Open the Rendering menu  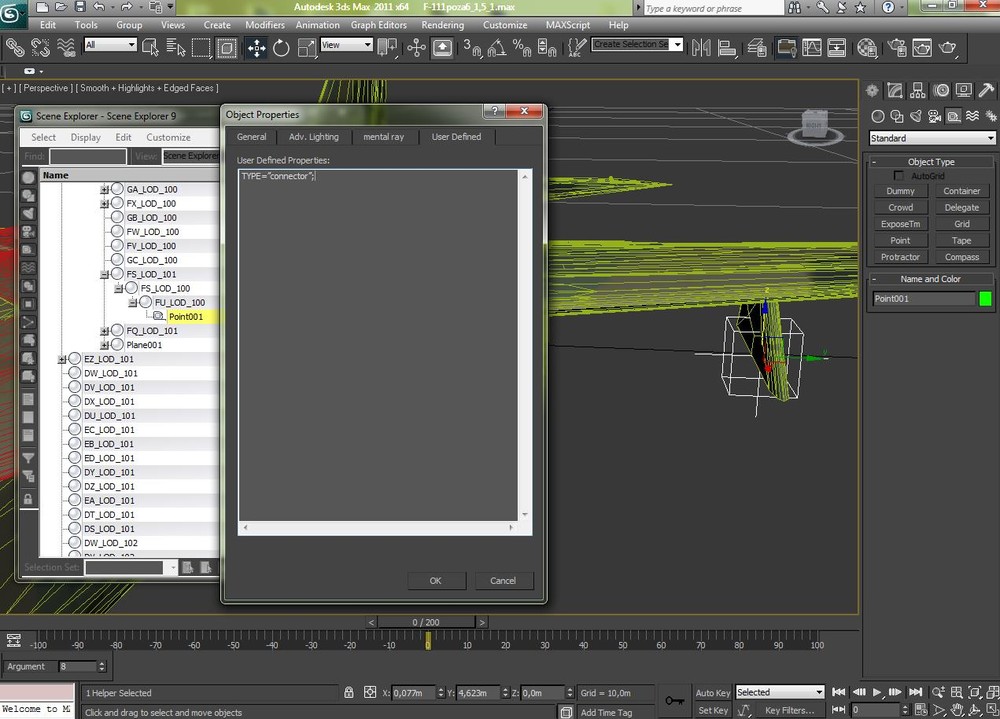click(442, 25)
